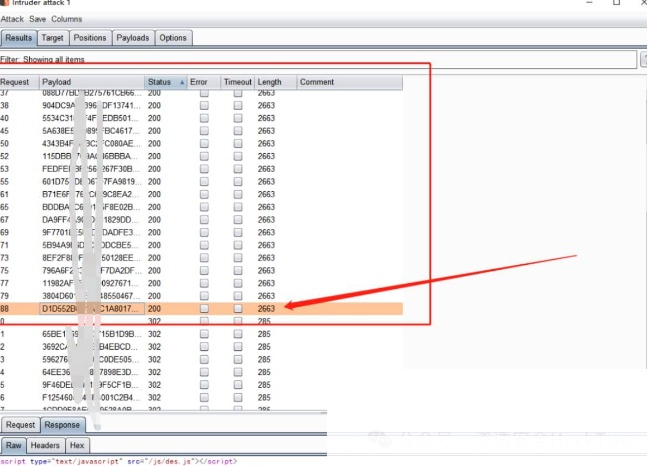Click the Filter: Showing all items bar
The width and height of the screenshot is (654, 466).
pos(318,60)
